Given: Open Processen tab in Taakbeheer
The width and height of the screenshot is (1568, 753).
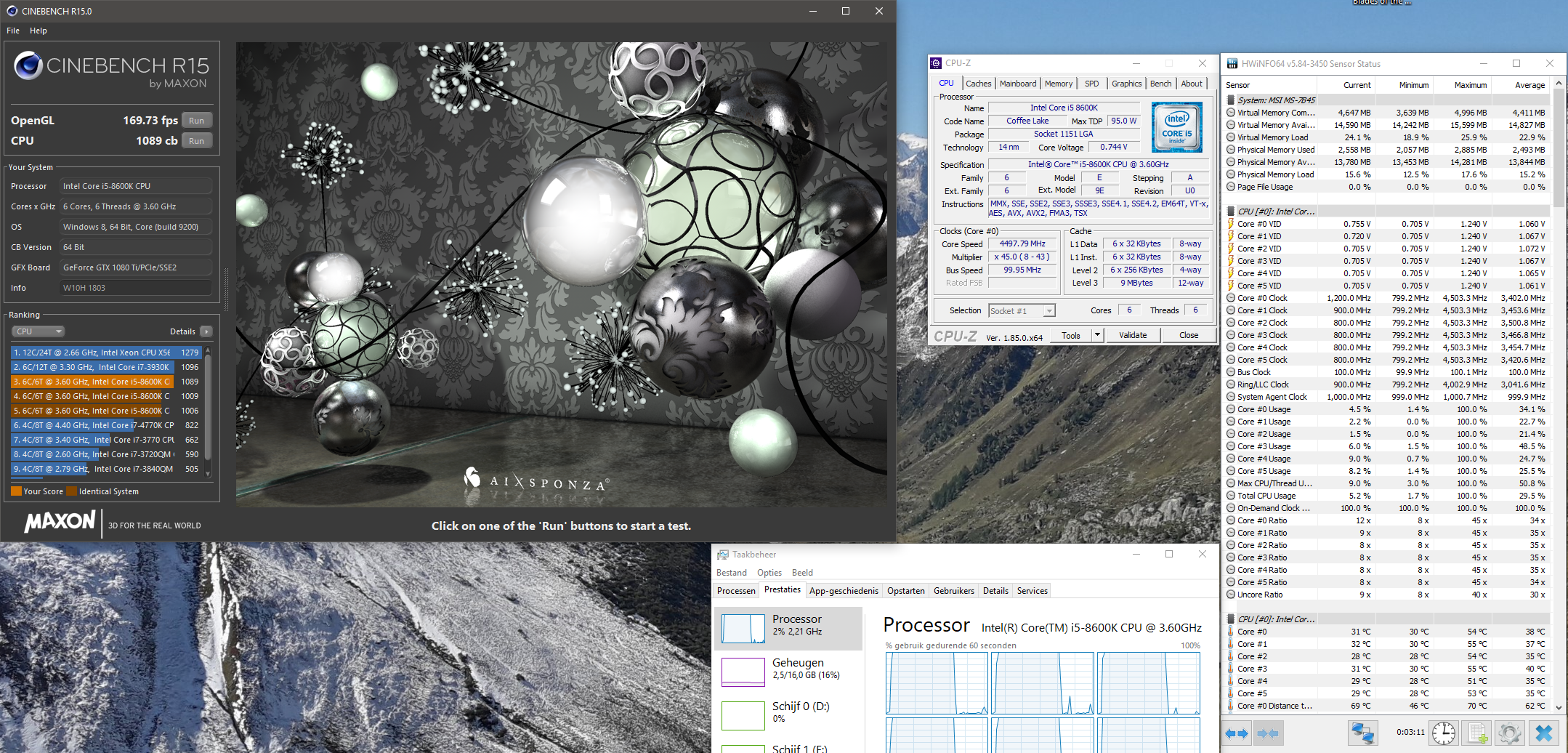Looking at the screenshot, I should click(736, 591).
